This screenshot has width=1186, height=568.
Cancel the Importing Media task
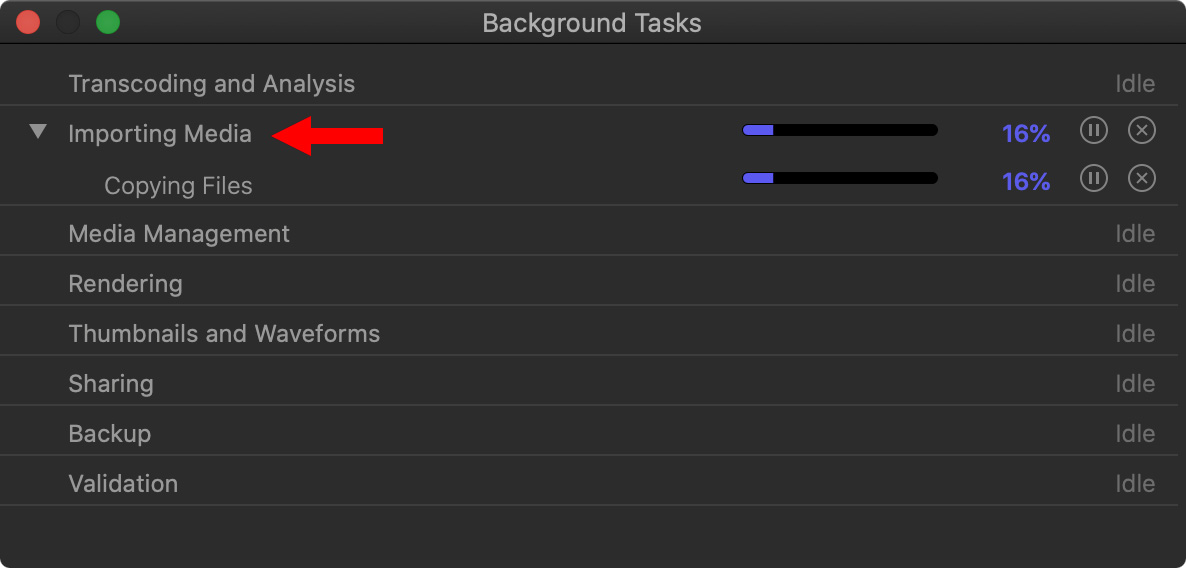1141,131
